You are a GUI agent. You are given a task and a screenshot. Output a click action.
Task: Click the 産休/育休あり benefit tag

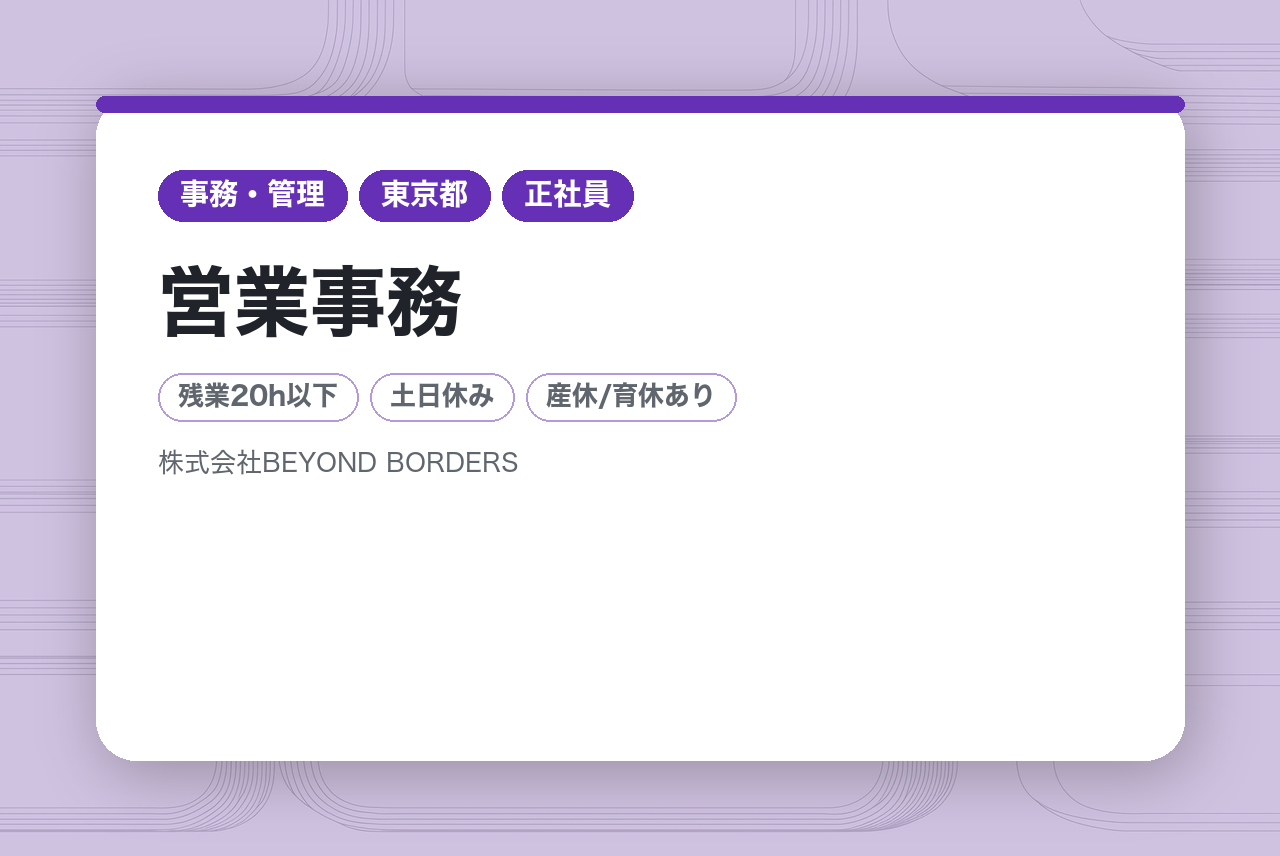pos(631,398)
